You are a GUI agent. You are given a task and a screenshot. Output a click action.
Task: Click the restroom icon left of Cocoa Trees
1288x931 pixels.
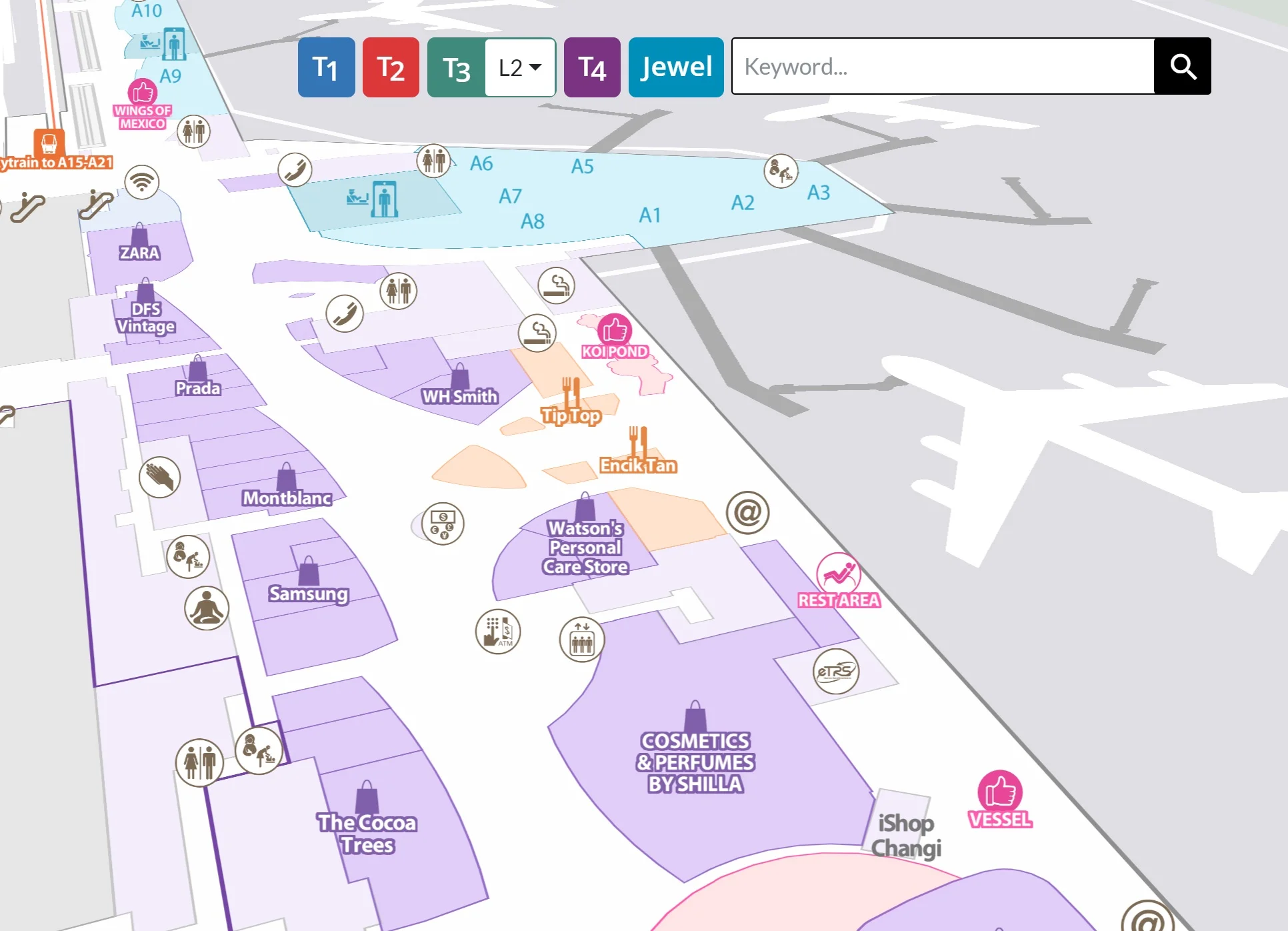(x=200, y=762)
